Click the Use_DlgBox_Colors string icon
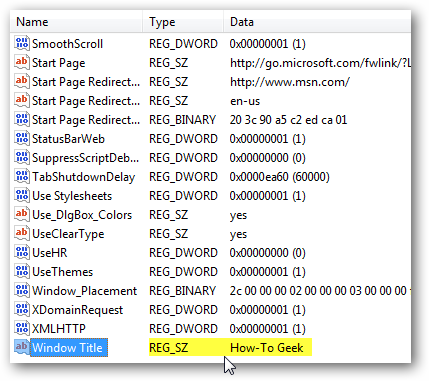The height and width of the screenshot is (381, 429). point(22,215)
